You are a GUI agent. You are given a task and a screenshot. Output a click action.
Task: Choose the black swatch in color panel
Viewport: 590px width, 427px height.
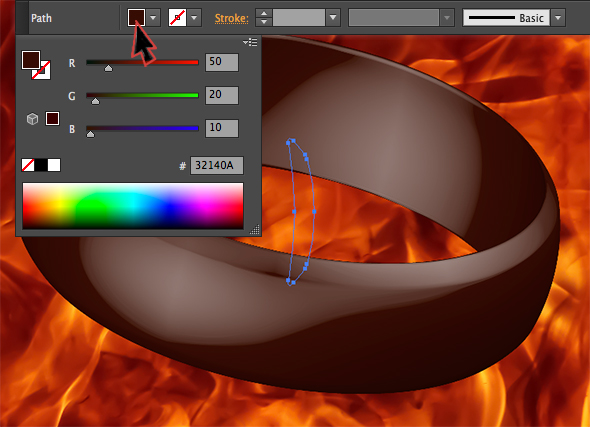click(x=41, y=165)
